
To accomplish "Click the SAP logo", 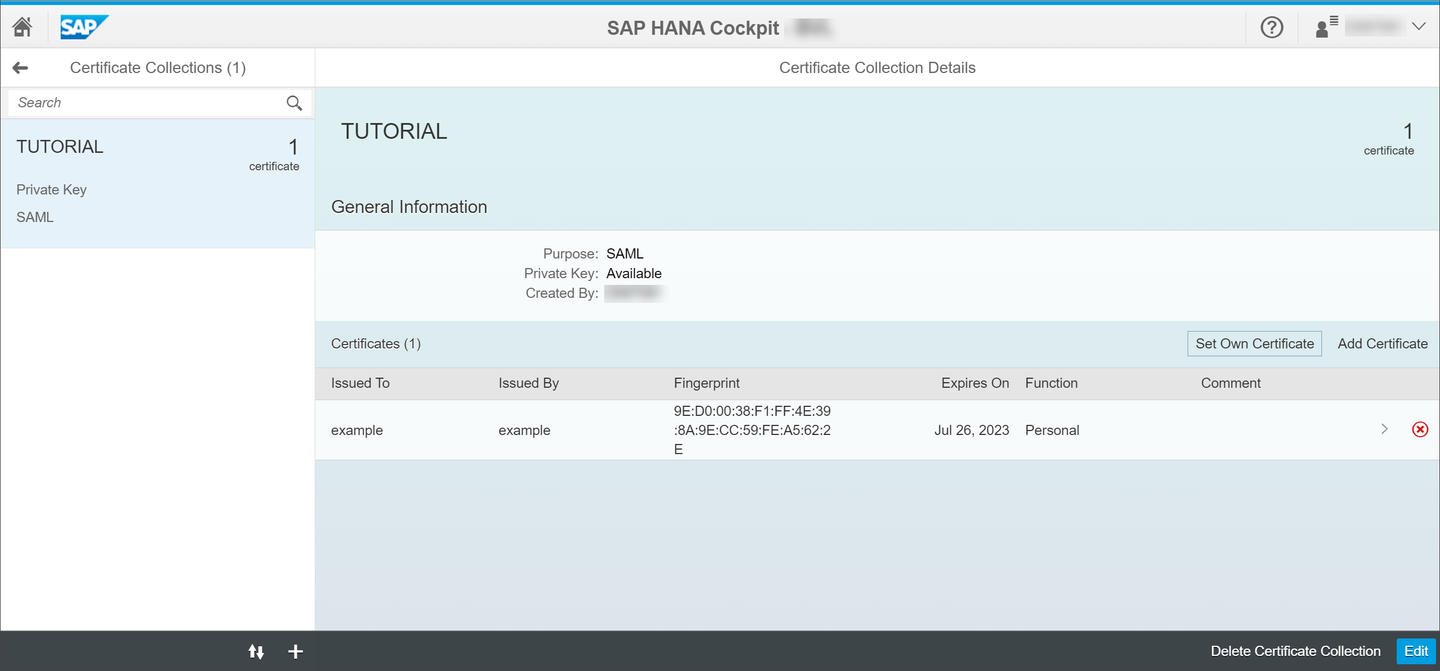I will coord(84,27).
